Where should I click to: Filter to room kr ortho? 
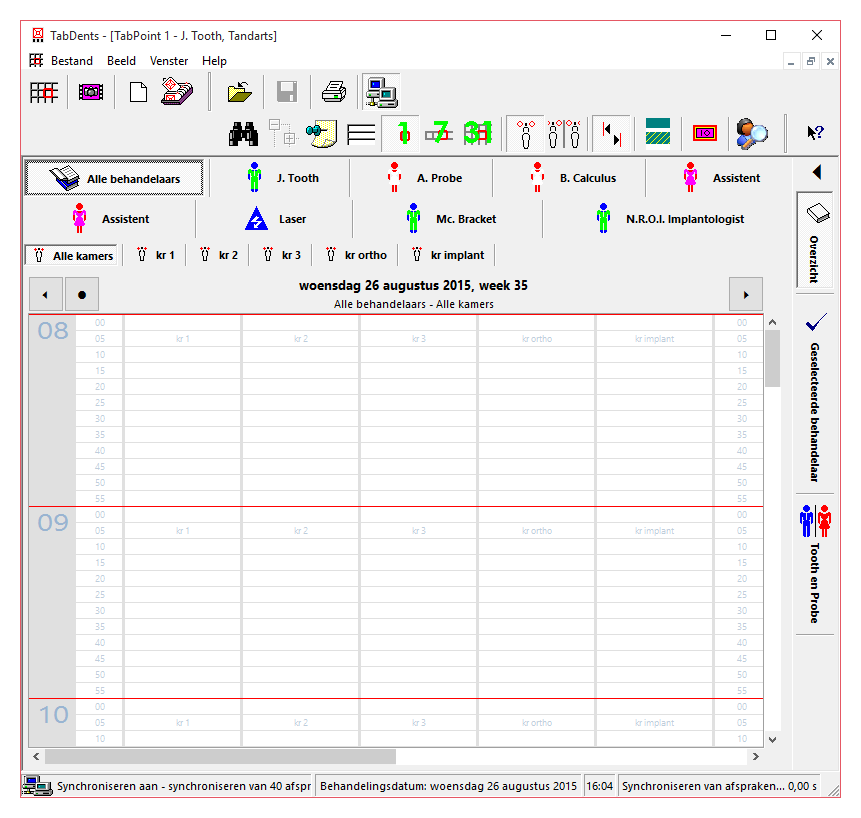(355, 255)
